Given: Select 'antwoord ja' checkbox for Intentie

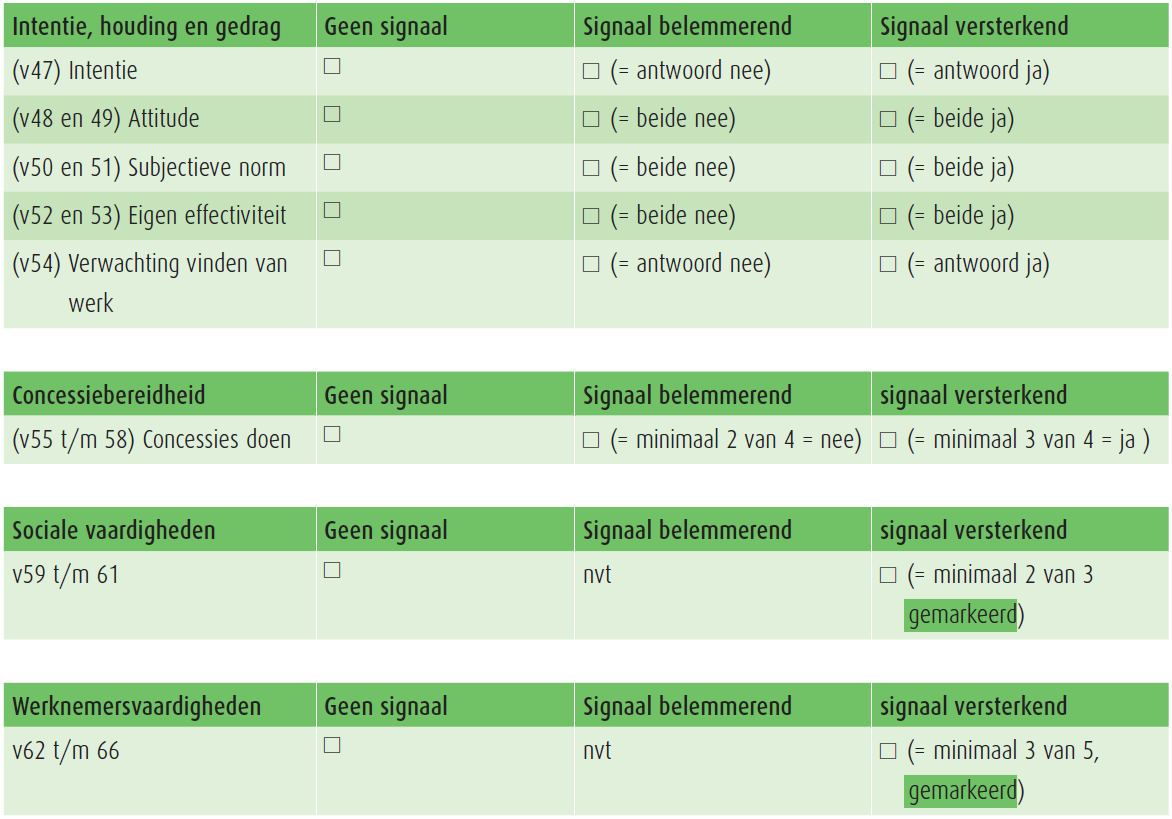Looking at the screenshot, I should click(888, 72).
